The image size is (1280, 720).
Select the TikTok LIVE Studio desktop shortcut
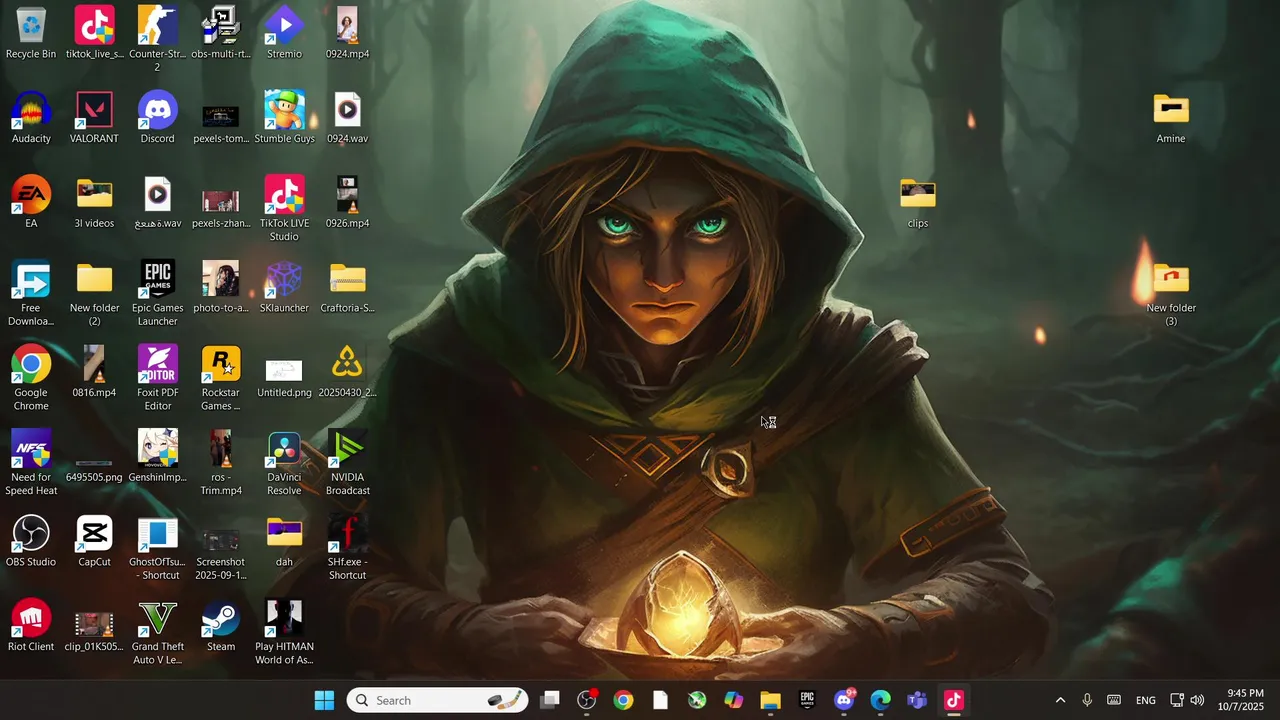click(284, 208)
